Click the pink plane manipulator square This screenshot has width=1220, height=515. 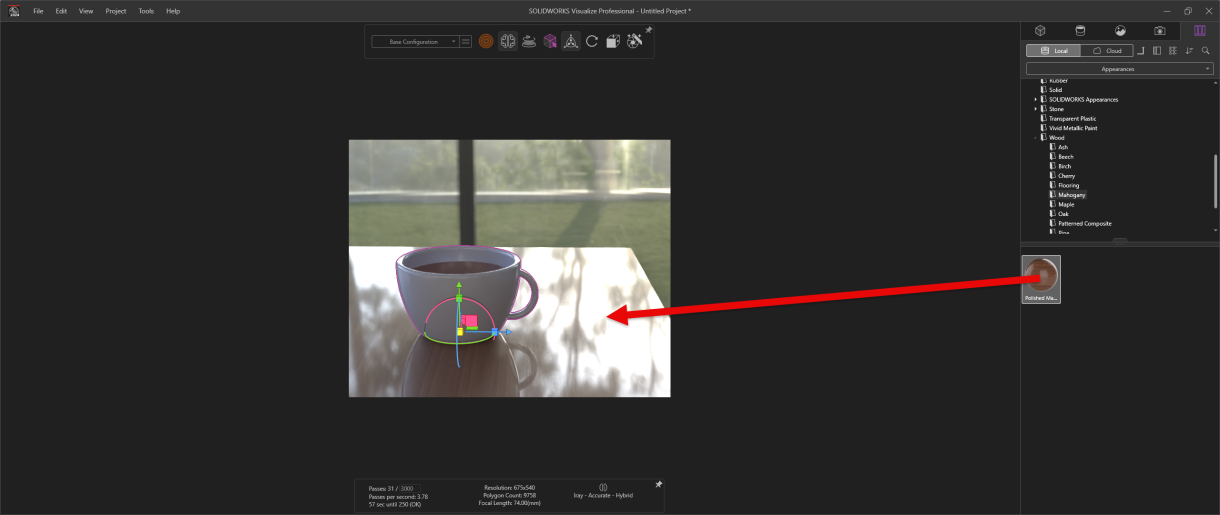pos(471,321)
